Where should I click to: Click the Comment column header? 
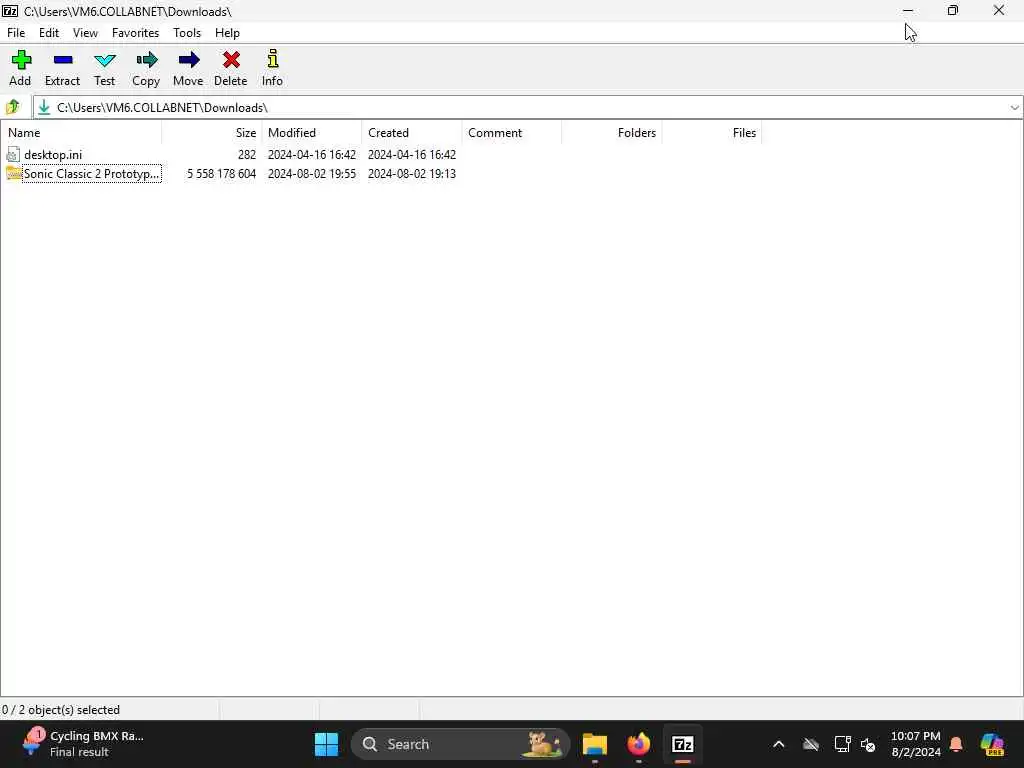(x=511, y=133)
